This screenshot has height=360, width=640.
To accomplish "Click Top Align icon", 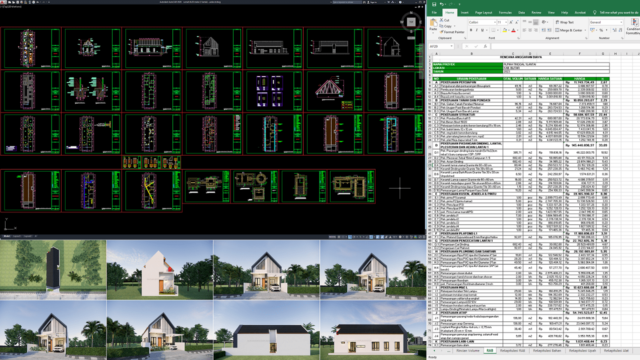I will [524, 22].
